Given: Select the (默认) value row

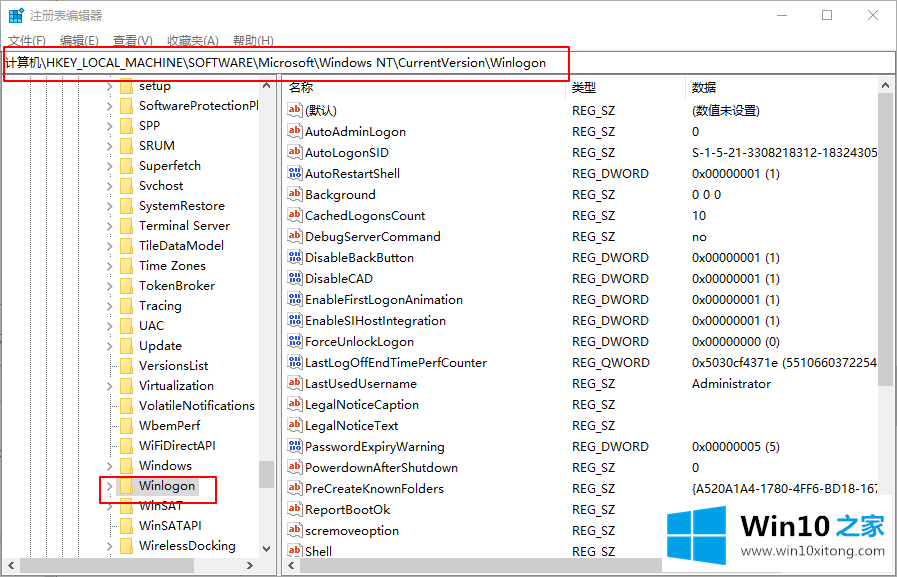Looking at the screenshot, I should (320, 110).
